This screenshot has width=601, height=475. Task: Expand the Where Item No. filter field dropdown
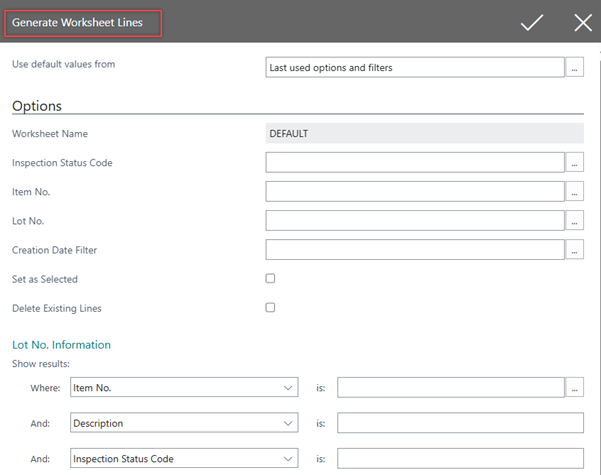tap(288, 387)
